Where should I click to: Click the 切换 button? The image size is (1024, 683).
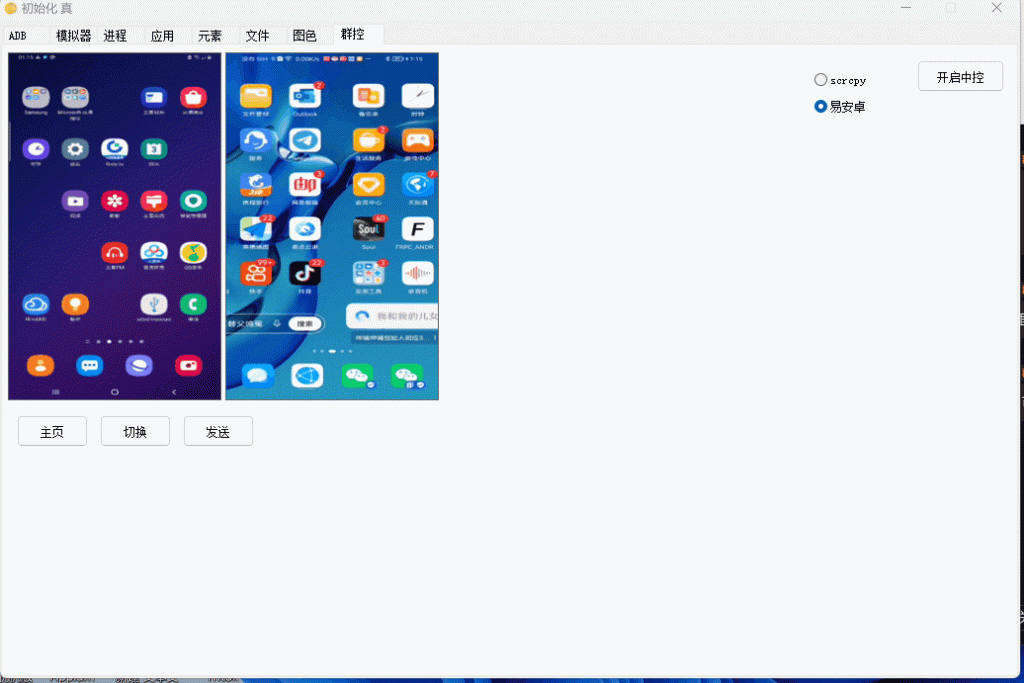pyautogui.click(x=135, y=432)
